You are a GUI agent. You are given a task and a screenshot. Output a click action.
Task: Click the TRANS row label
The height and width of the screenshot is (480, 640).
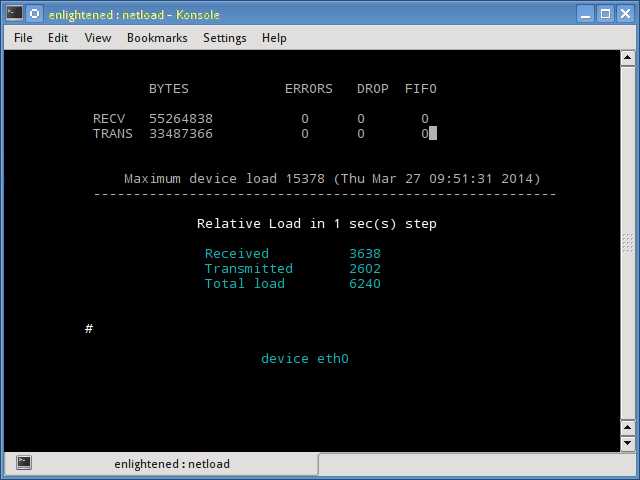click(x=113, y=134)
